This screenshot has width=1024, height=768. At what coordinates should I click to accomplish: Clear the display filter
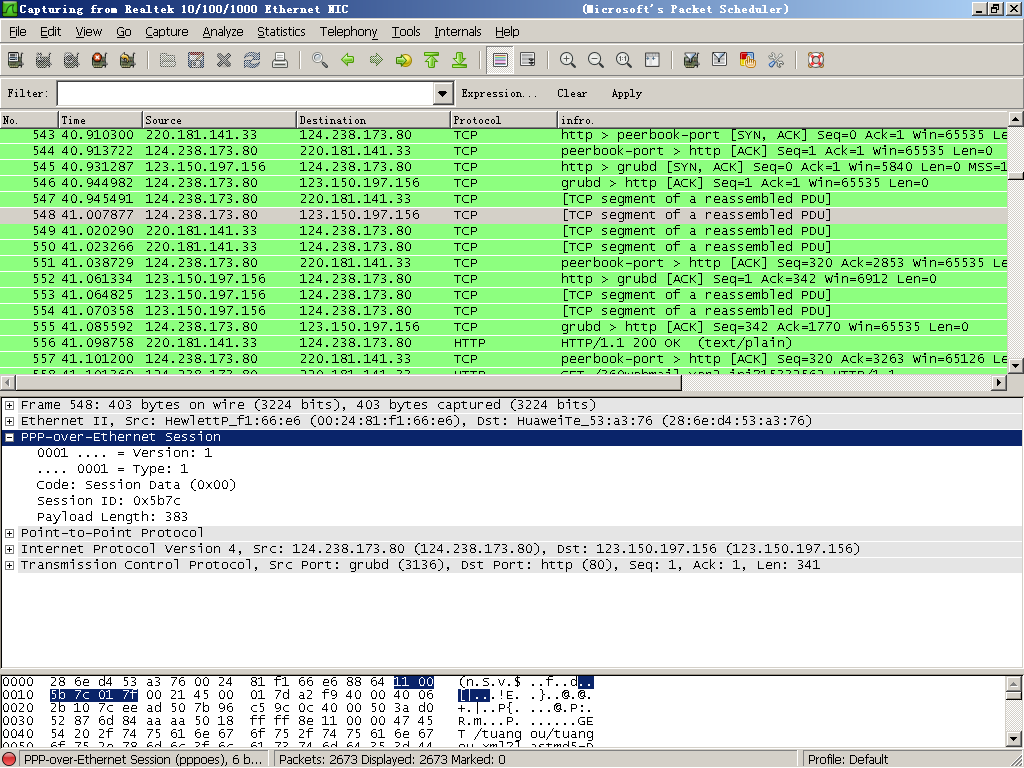pos(572,93)
